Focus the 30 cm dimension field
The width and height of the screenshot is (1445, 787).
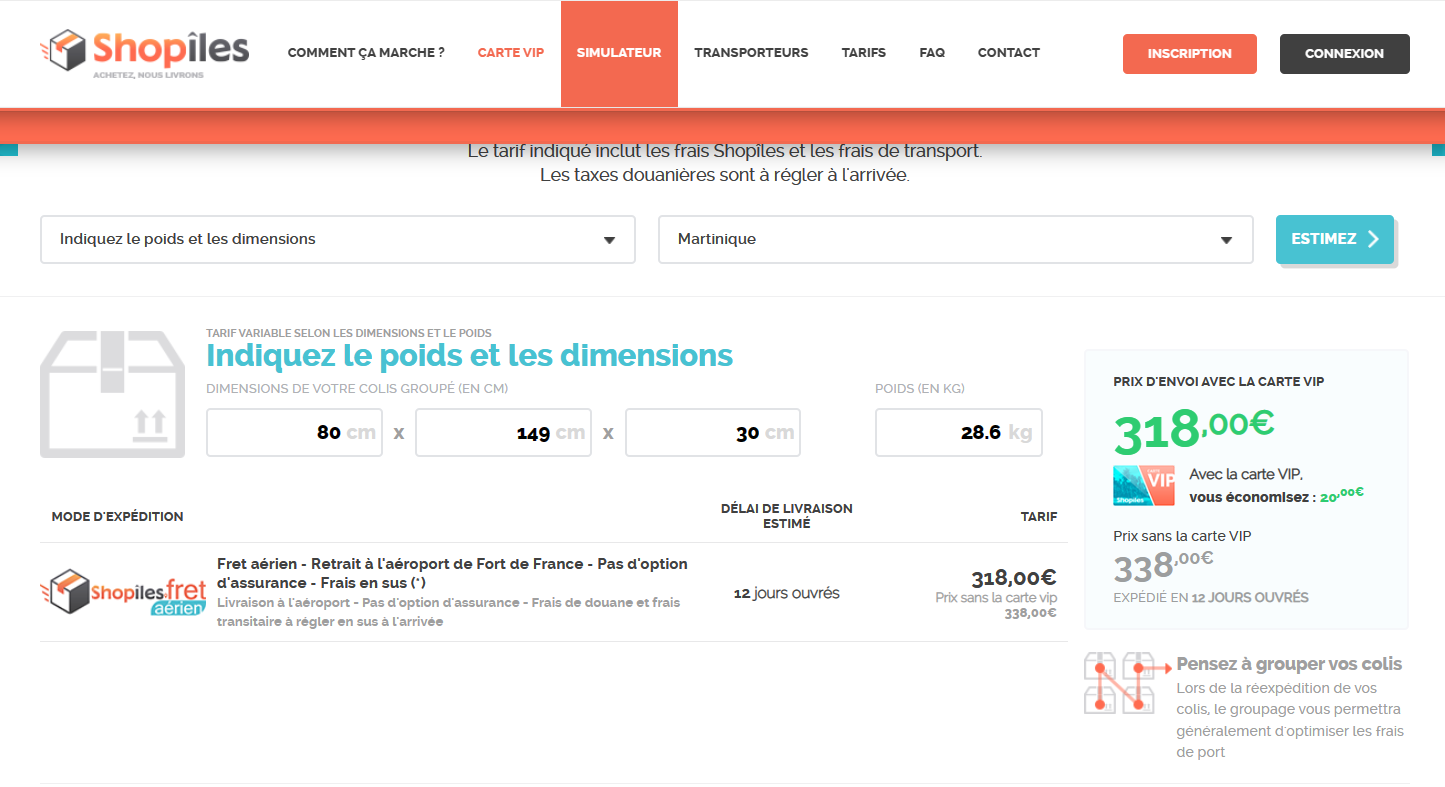click(x=712, y=433)
